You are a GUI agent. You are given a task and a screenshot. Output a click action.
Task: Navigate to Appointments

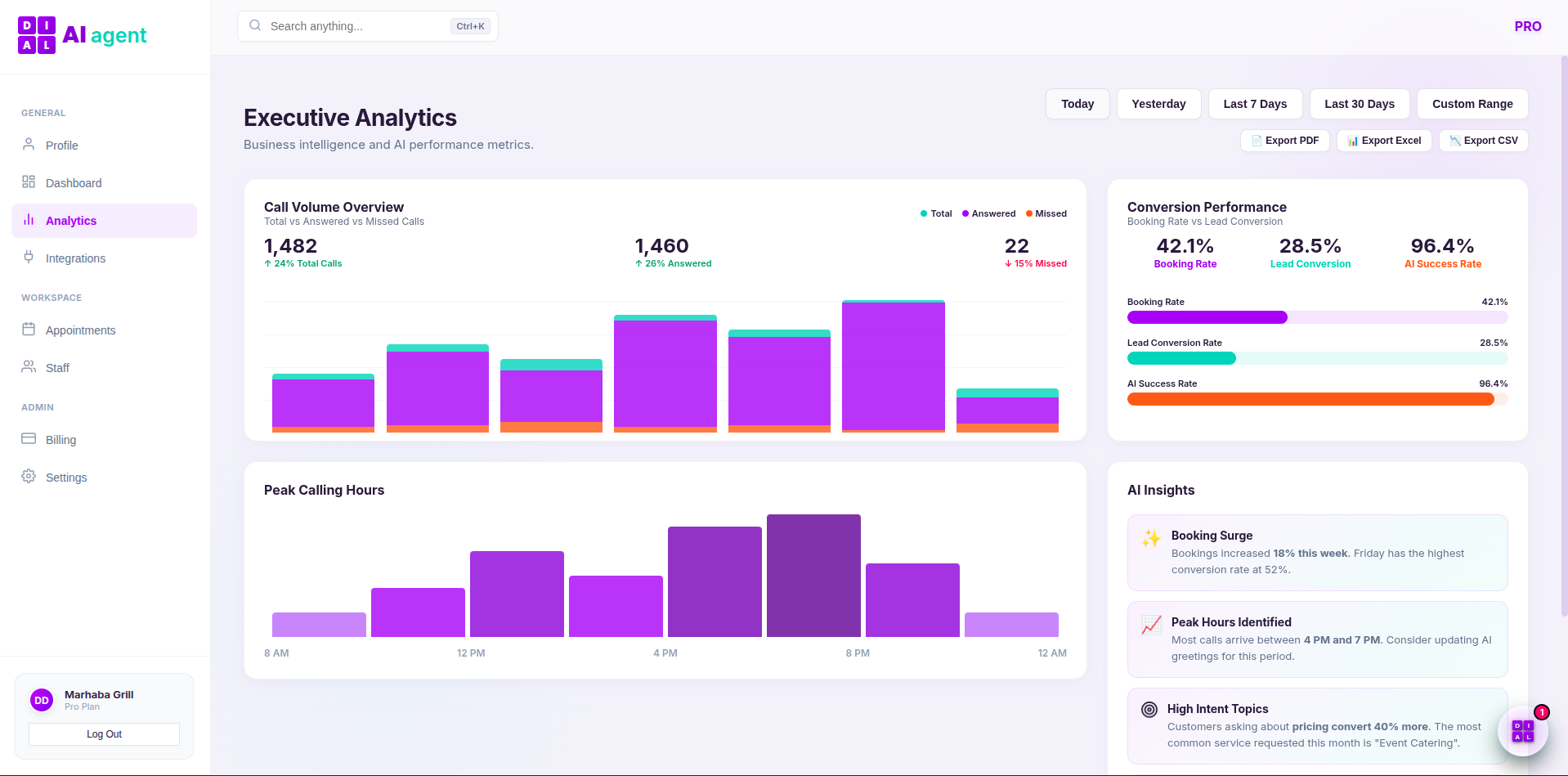click(x=104, y=330)
